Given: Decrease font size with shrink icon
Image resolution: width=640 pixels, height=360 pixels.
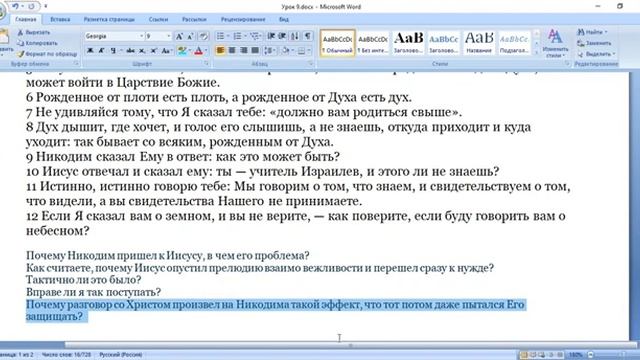Looking at the screenshot, I should point(191,36).
